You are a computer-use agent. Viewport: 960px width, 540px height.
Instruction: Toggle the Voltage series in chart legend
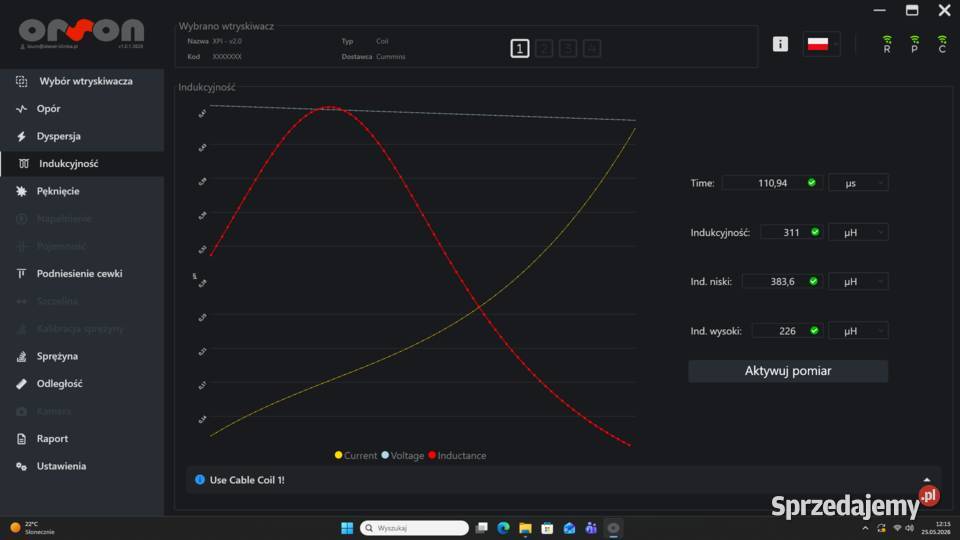pos(403,456)
